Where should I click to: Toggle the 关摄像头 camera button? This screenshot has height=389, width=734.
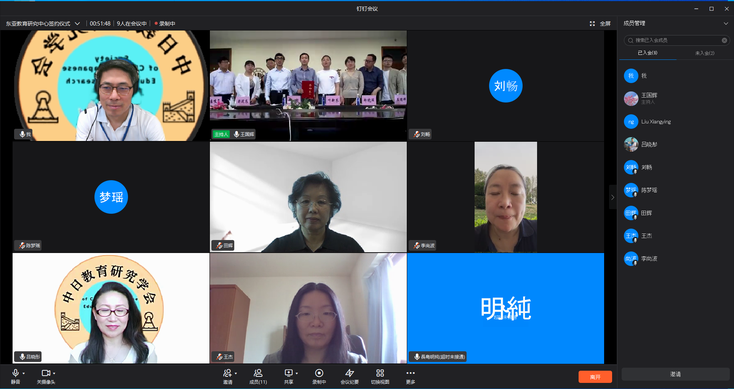46,373
